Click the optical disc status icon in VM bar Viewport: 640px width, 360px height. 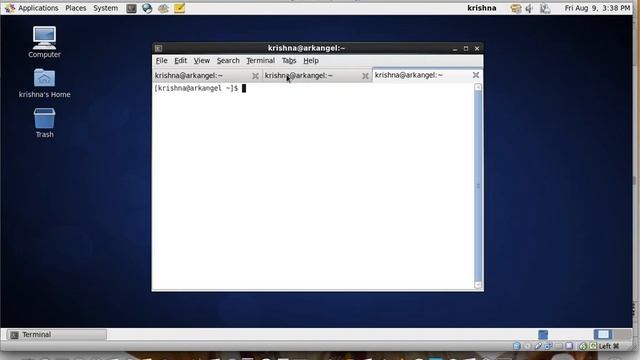pos(527,346)
